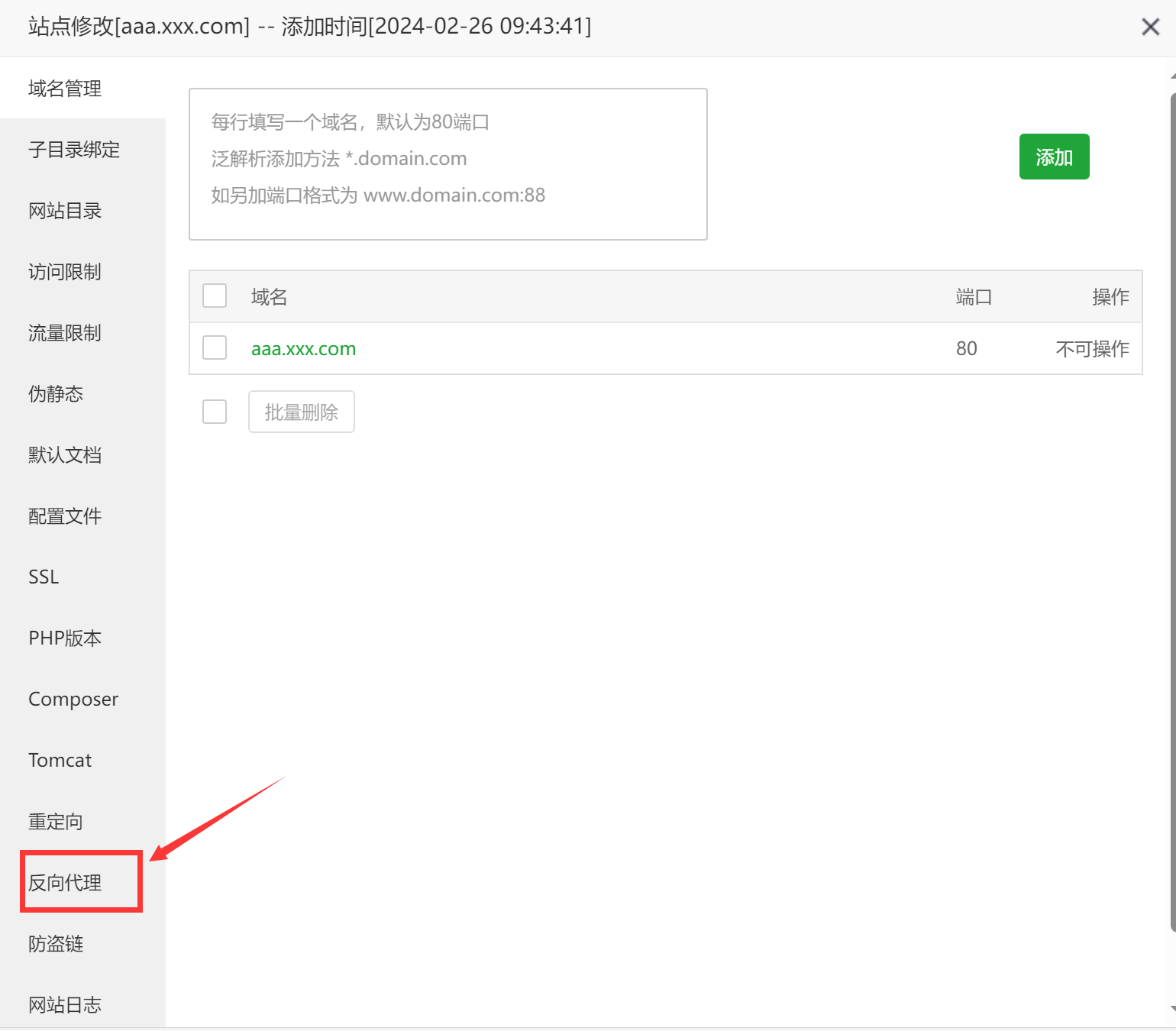Toggle the select-all checkbox in table header

(x=215, y=296)
